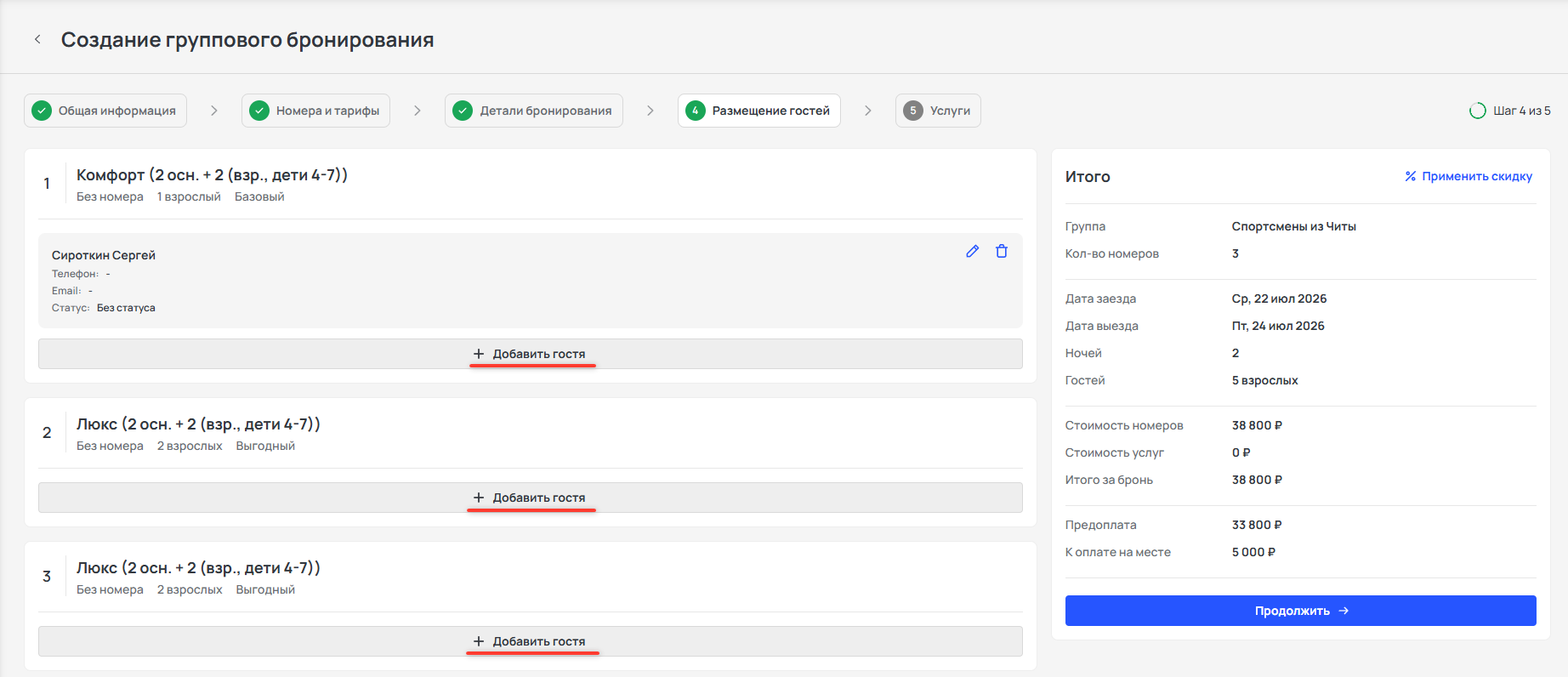The width and height of the screenshot is (1568, 677).
Task: Open the Общая информация step
Action: 105,111
